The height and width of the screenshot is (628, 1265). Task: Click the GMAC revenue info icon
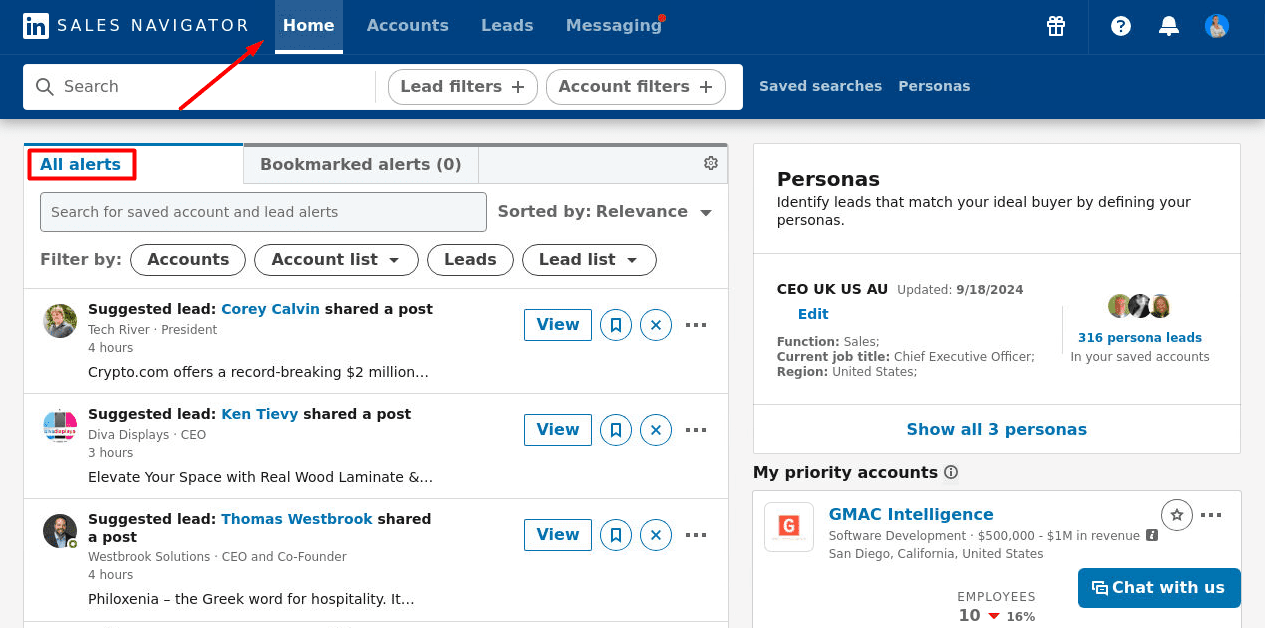point(1152,536)
